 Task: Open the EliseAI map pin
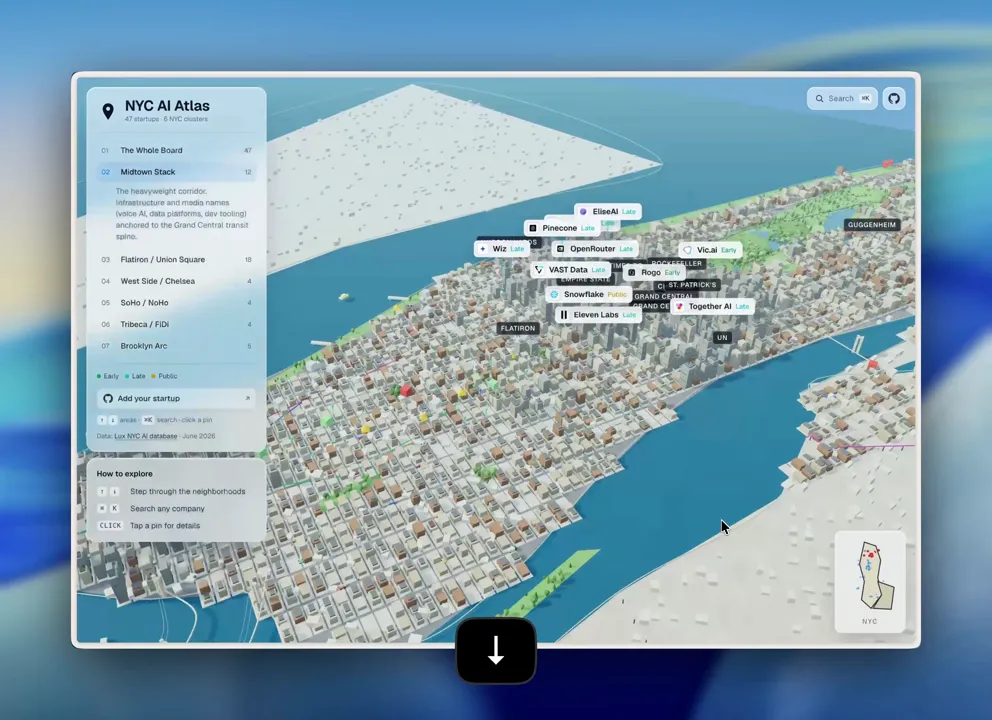pyautogui.click(x=607, y=212)
